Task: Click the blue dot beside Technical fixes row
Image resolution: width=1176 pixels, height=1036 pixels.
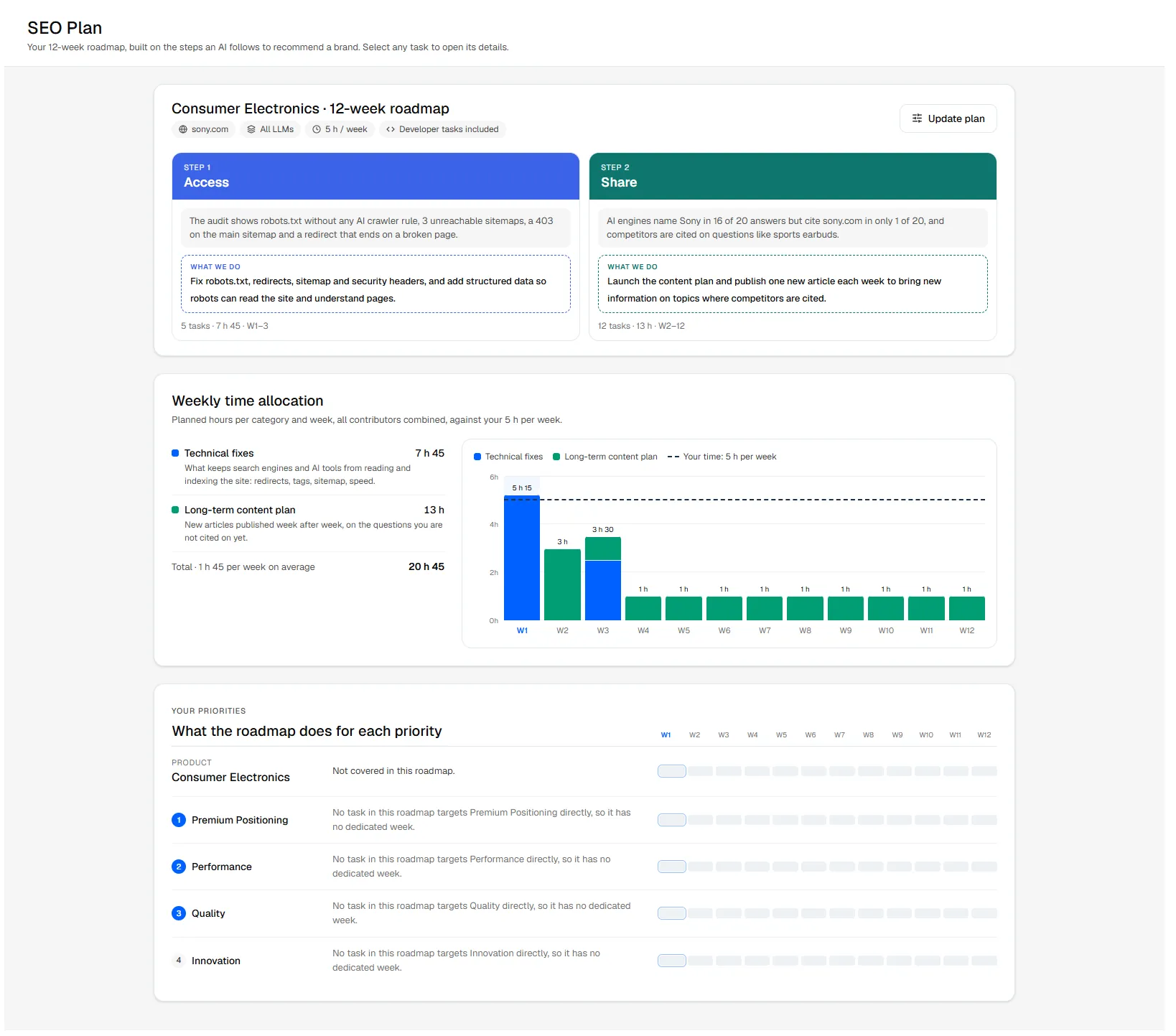Action: tap(175, 453)
